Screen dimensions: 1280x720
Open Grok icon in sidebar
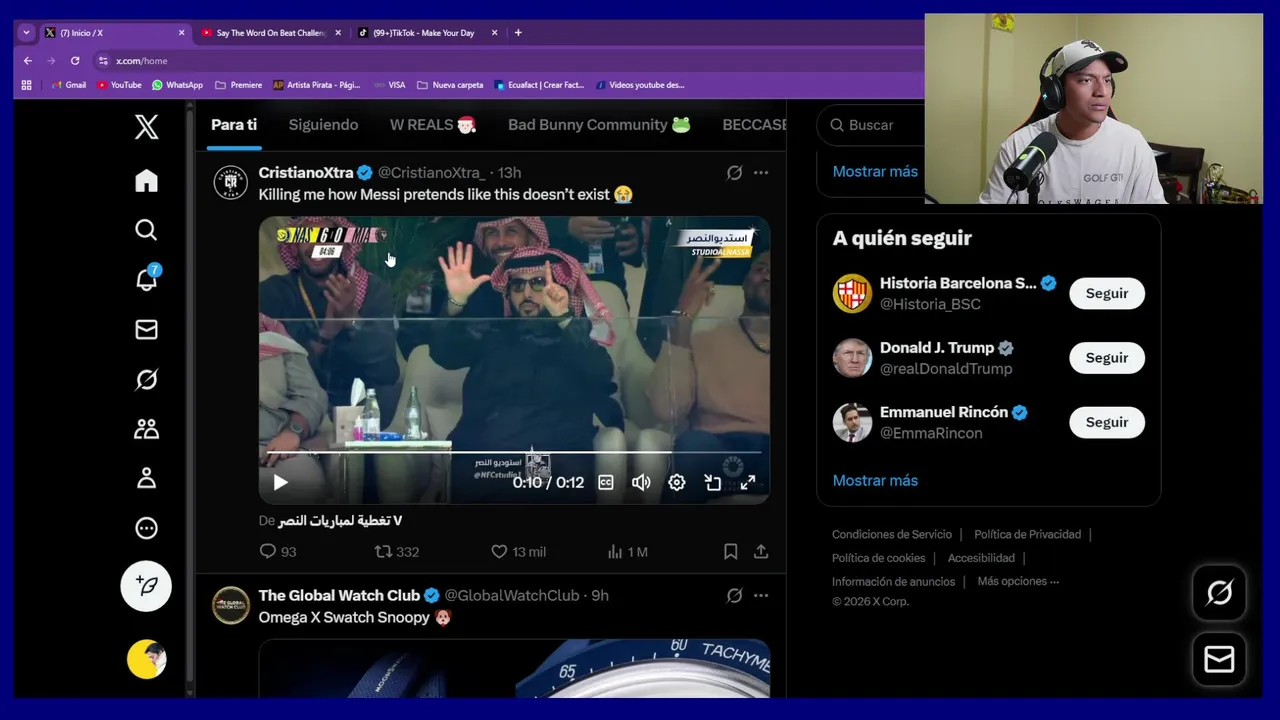point(146,379)
